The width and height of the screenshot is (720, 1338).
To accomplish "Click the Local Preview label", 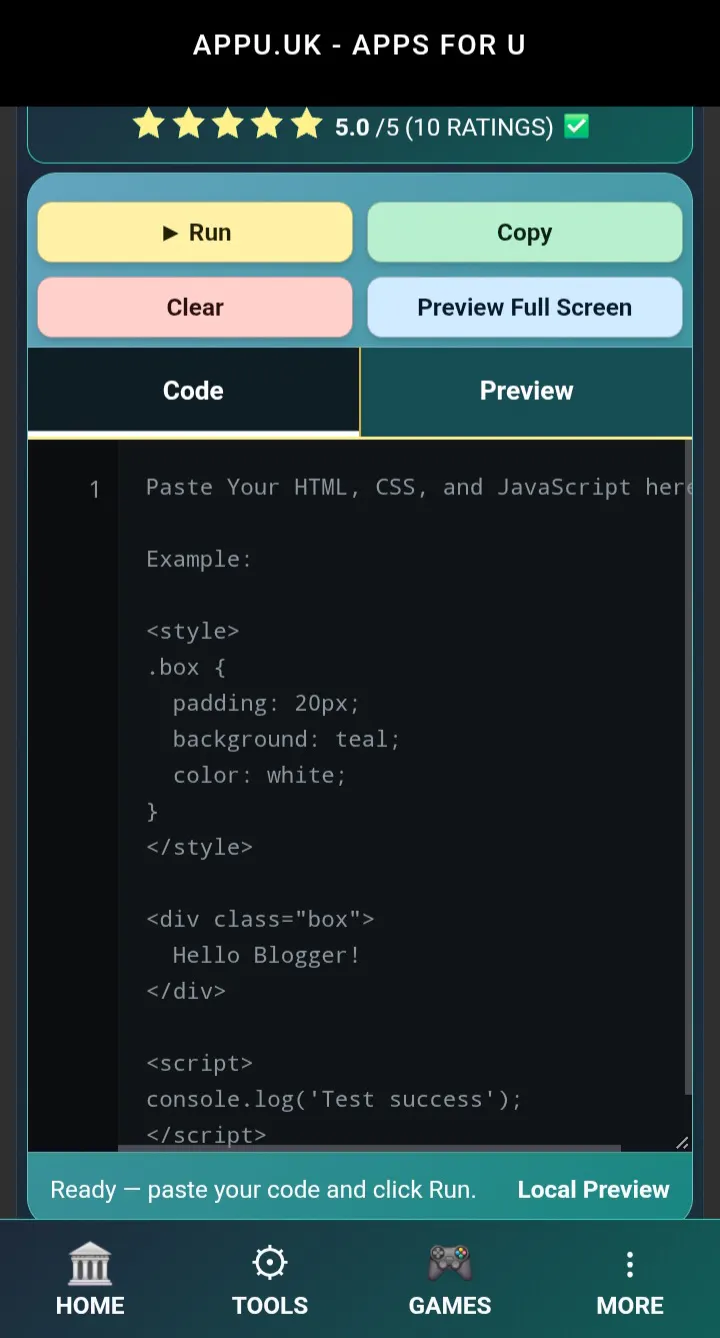I will coord(593,1190).
